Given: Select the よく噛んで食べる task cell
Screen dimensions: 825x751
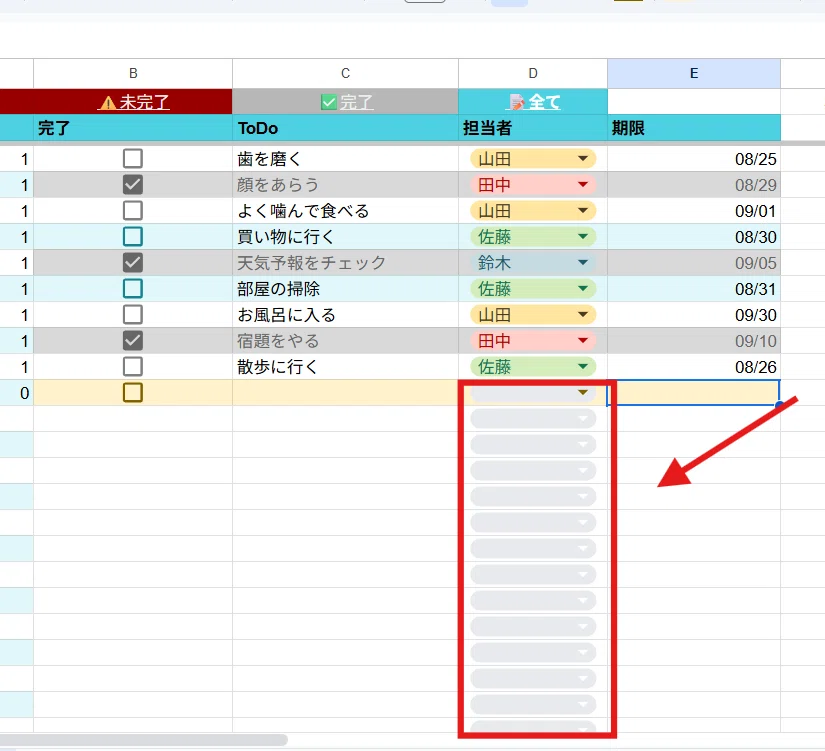Looking at the screenshot, I should [x=345, y=211].
